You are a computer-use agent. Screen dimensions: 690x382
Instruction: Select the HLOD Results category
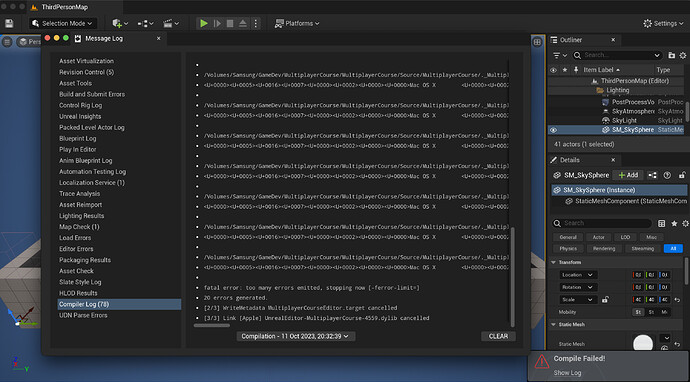(x=78, y=293)
